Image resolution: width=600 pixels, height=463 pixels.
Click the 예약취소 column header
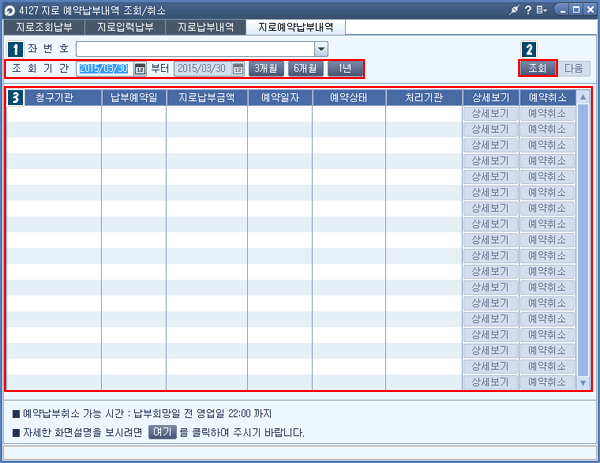click(548, 98)
